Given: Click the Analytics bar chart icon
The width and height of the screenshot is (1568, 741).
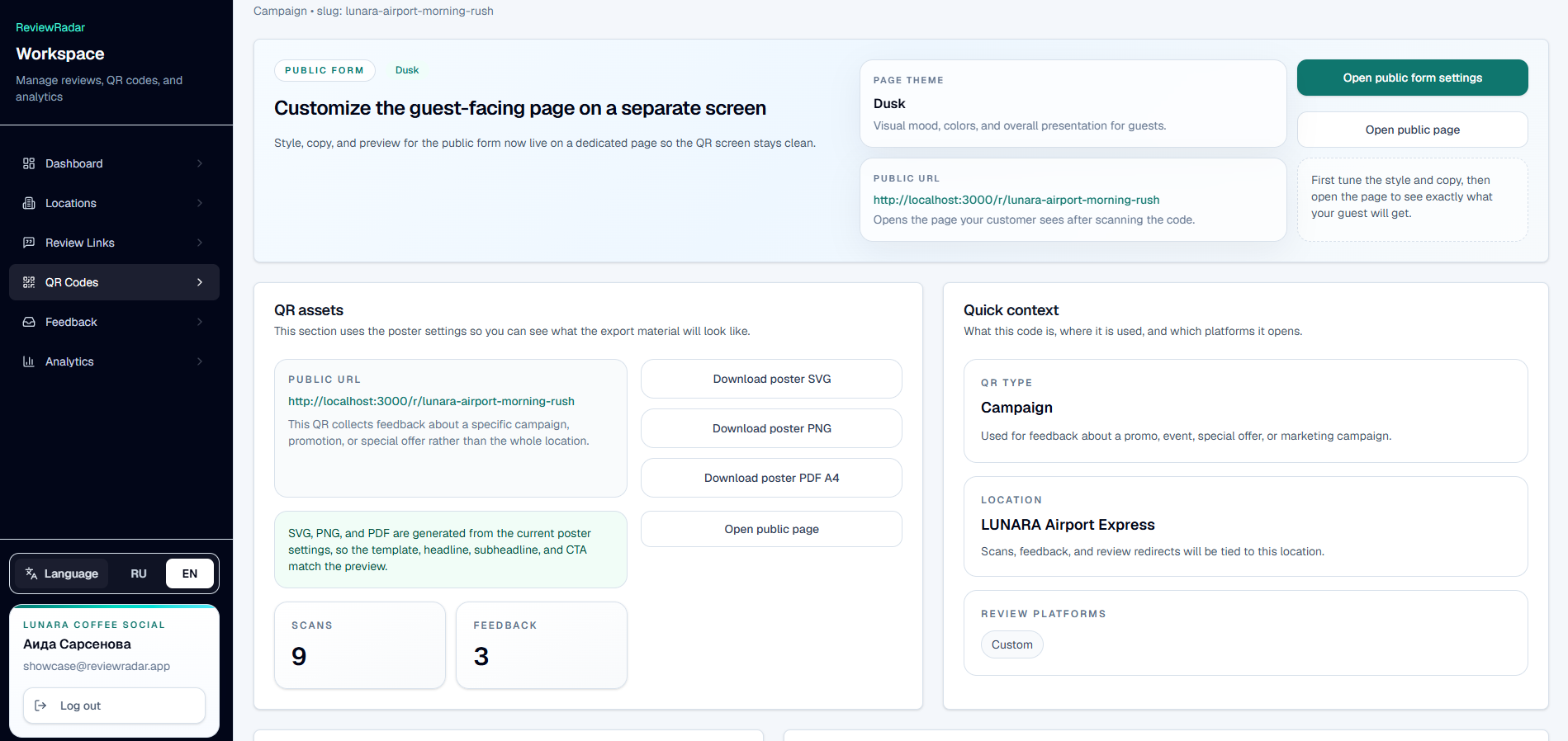Looking at the screenshot, I should [29, 361].
